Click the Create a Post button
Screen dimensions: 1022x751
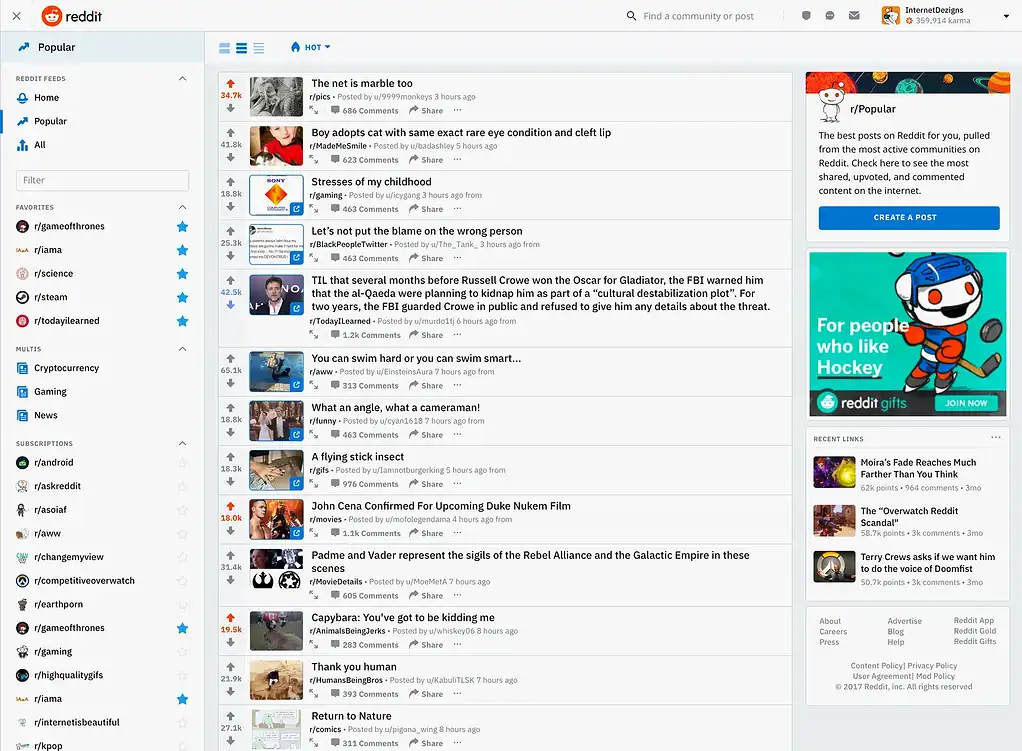click(x=909, y=218)
